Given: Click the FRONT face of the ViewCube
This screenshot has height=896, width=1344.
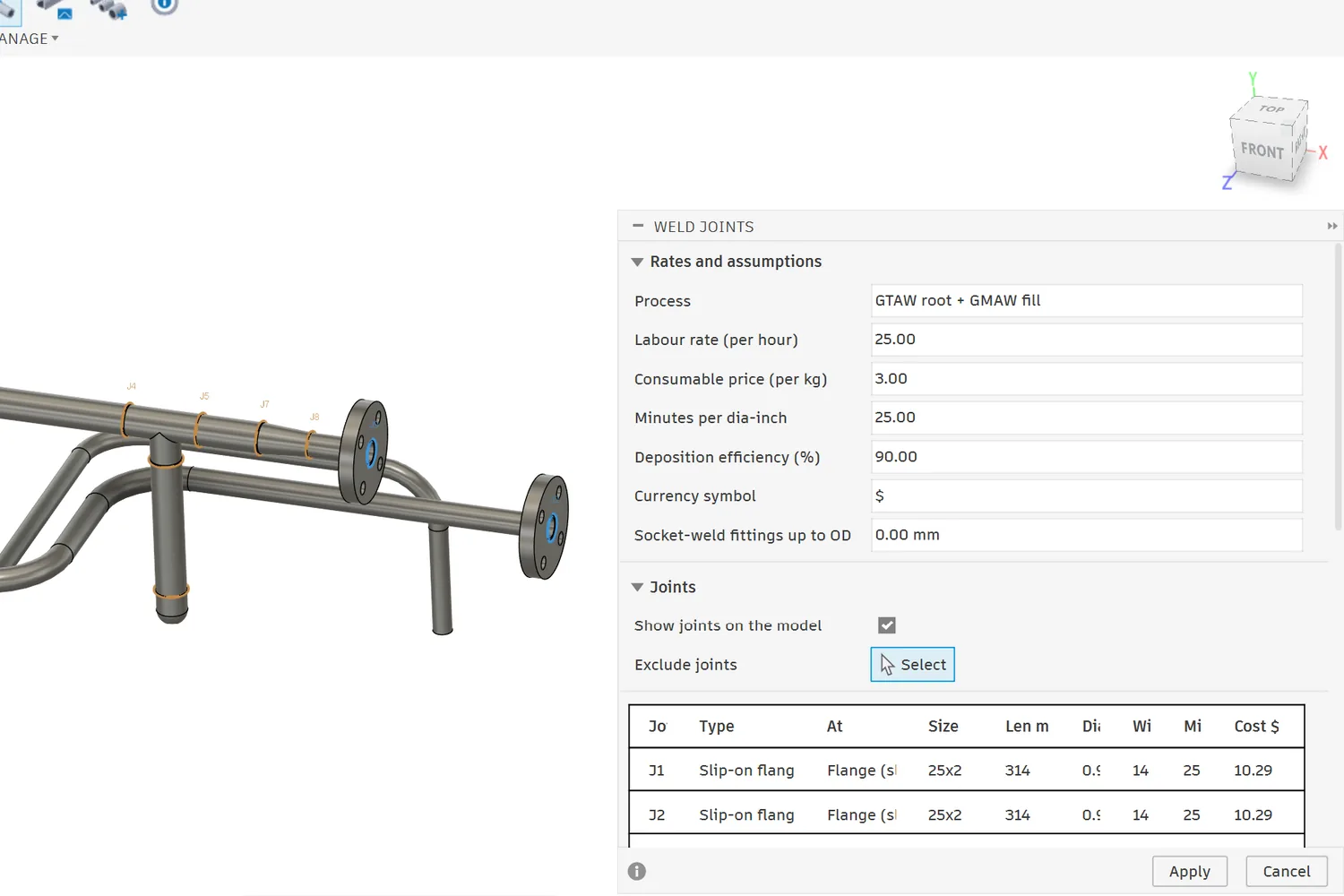Looking at the screenshot, I should coord(1262,151).
